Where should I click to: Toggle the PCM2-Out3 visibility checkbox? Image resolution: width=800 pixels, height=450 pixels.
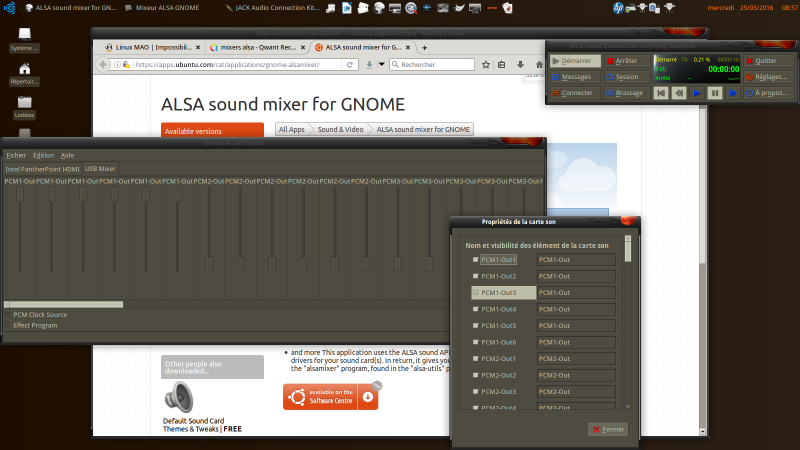476,392
